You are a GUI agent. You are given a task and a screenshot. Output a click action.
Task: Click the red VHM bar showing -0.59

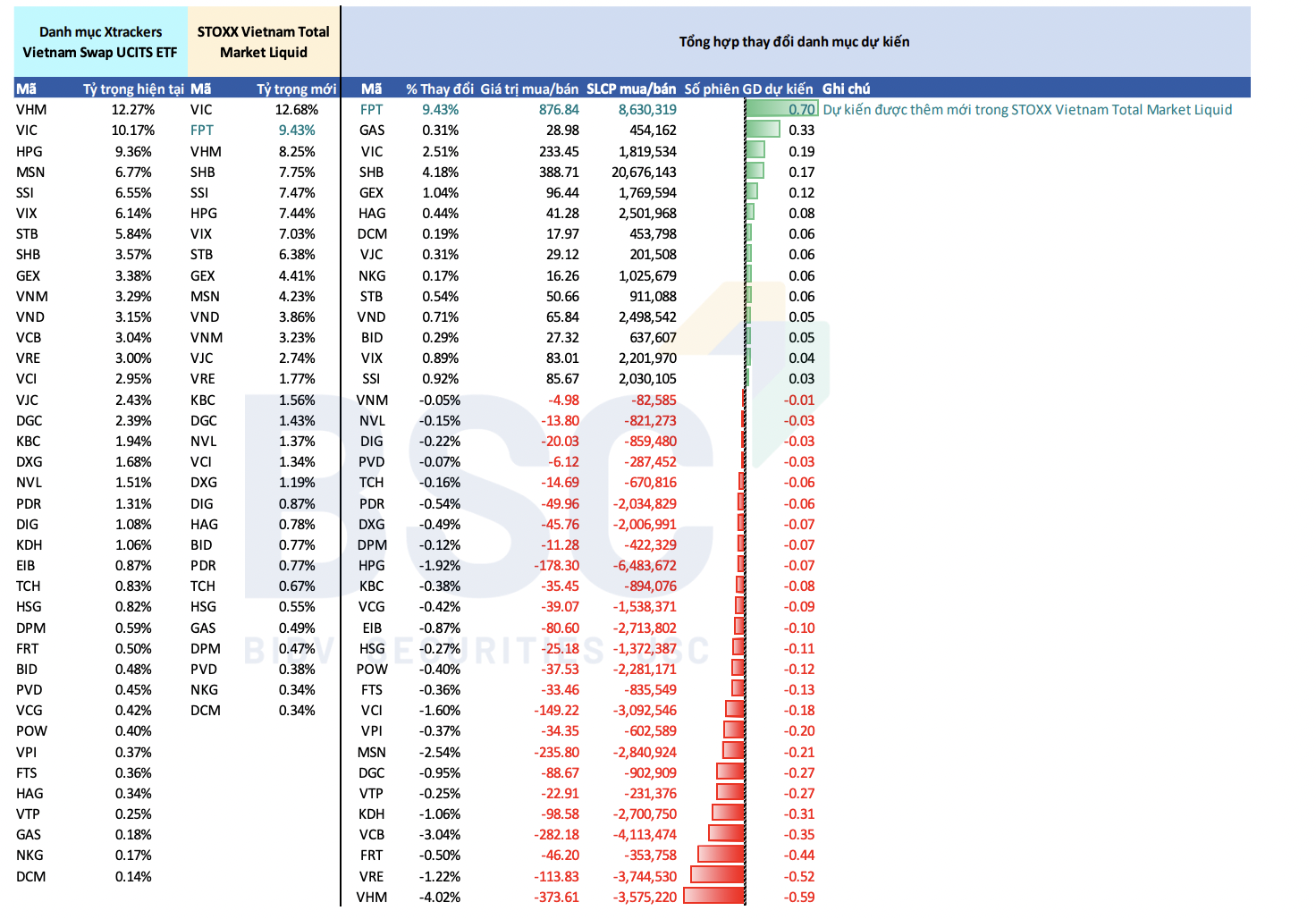coord(713,896)
